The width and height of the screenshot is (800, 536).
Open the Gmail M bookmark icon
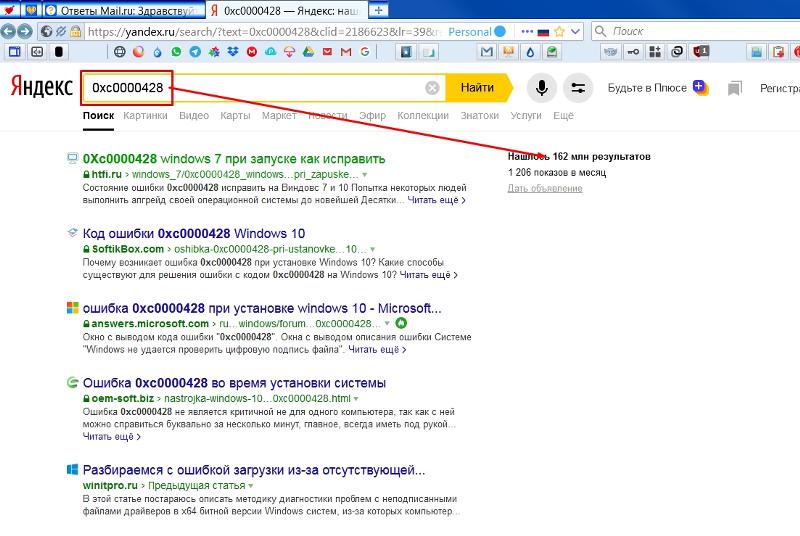346,52
